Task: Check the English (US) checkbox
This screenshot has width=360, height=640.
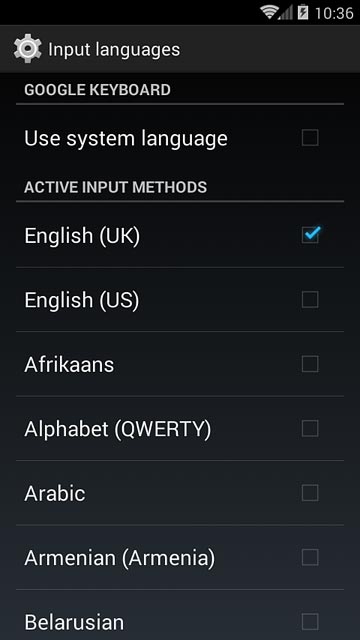Action: [310, 300]
